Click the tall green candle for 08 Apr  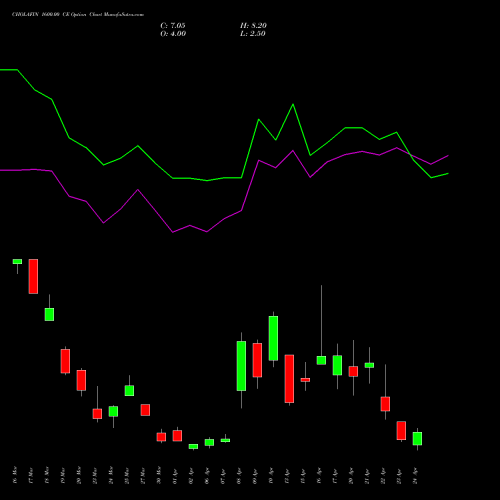coord(241,366)
